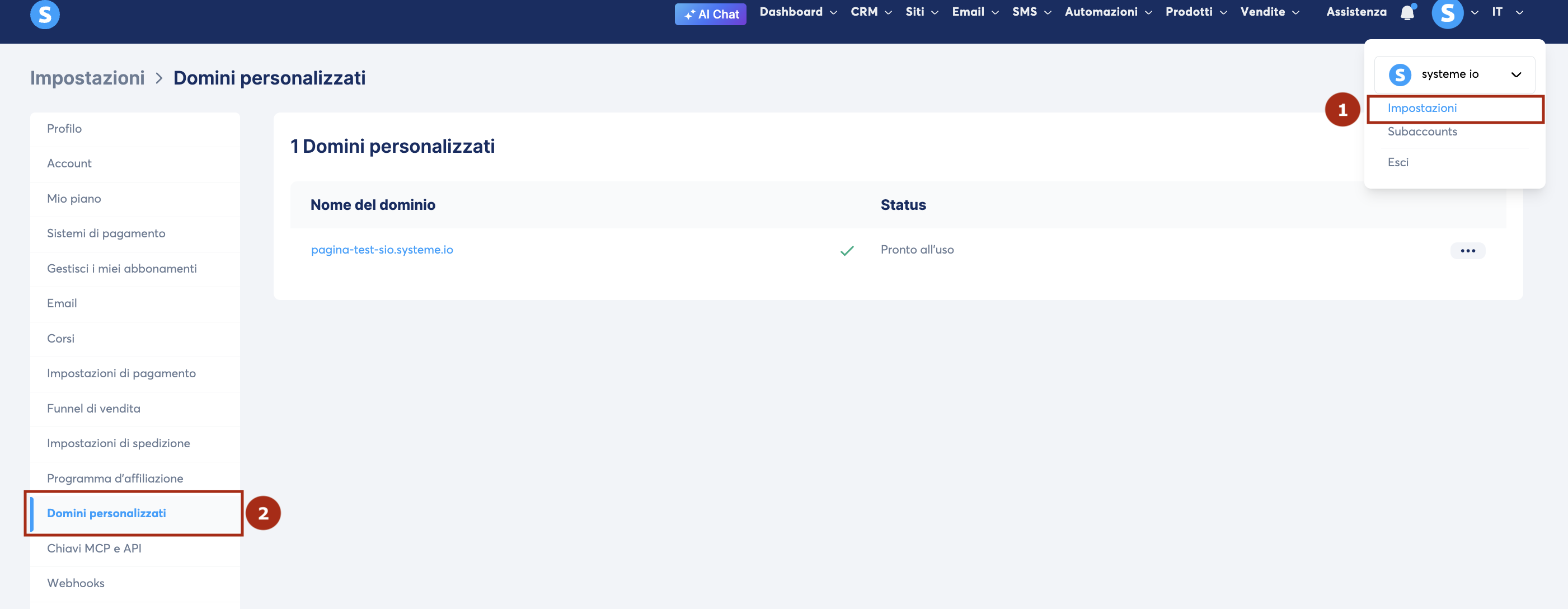Select Esci to log out

click(x=1397, y=162)
